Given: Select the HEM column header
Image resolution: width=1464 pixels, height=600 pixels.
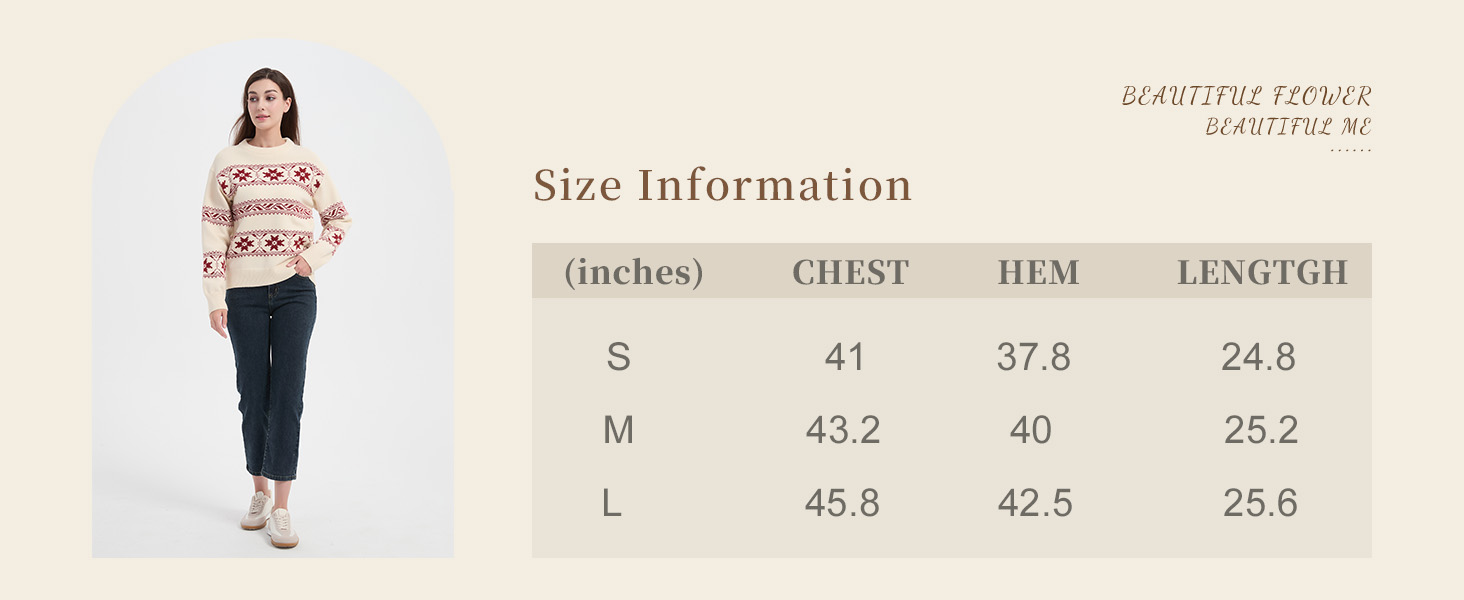Looking at the screenshot, I should 1038,272.
